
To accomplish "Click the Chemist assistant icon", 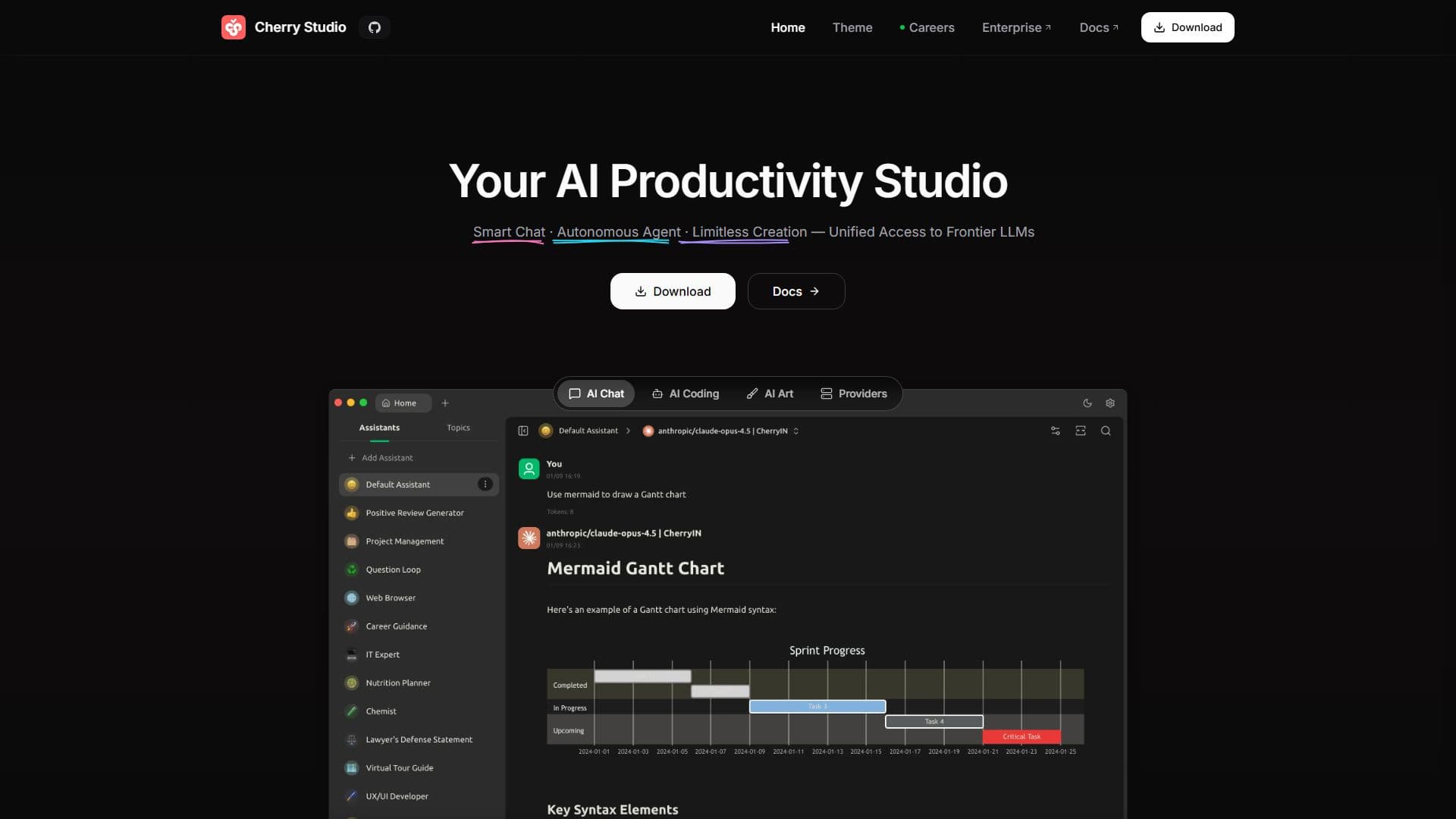I will (352, 711).
